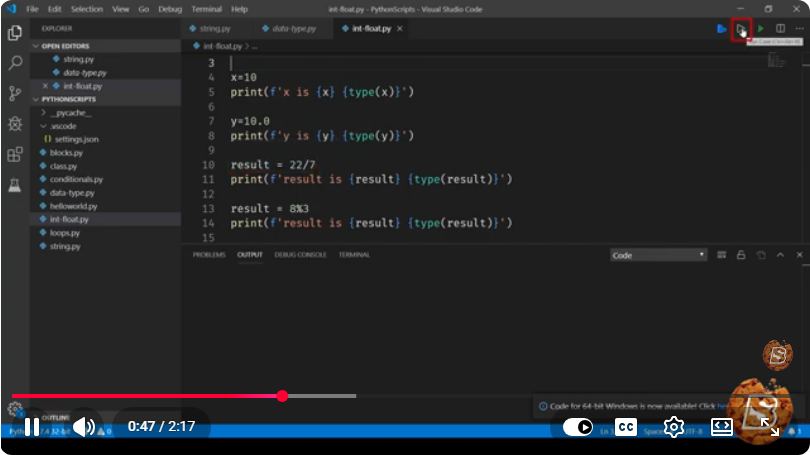Seek video using the red progress bar
This screenshot has height=455, width=810.
click(x=184, y=396)
